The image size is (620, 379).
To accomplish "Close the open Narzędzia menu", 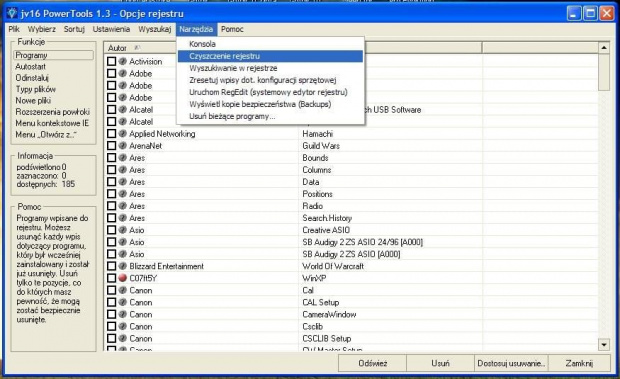I will pyautogui.click(x=196, y=29).
